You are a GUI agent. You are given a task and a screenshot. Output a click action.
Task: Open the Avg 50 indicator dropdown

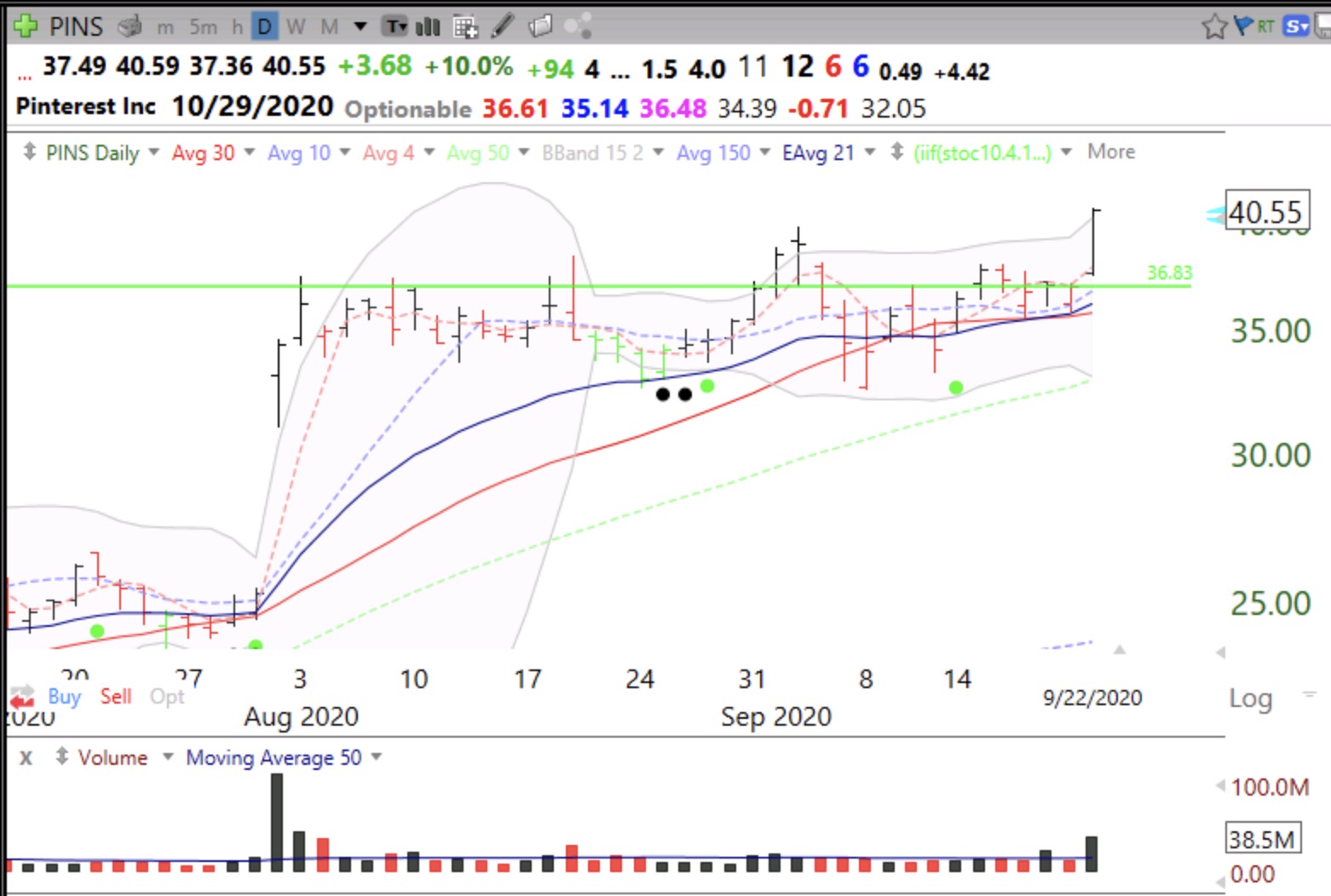(523, 152)
